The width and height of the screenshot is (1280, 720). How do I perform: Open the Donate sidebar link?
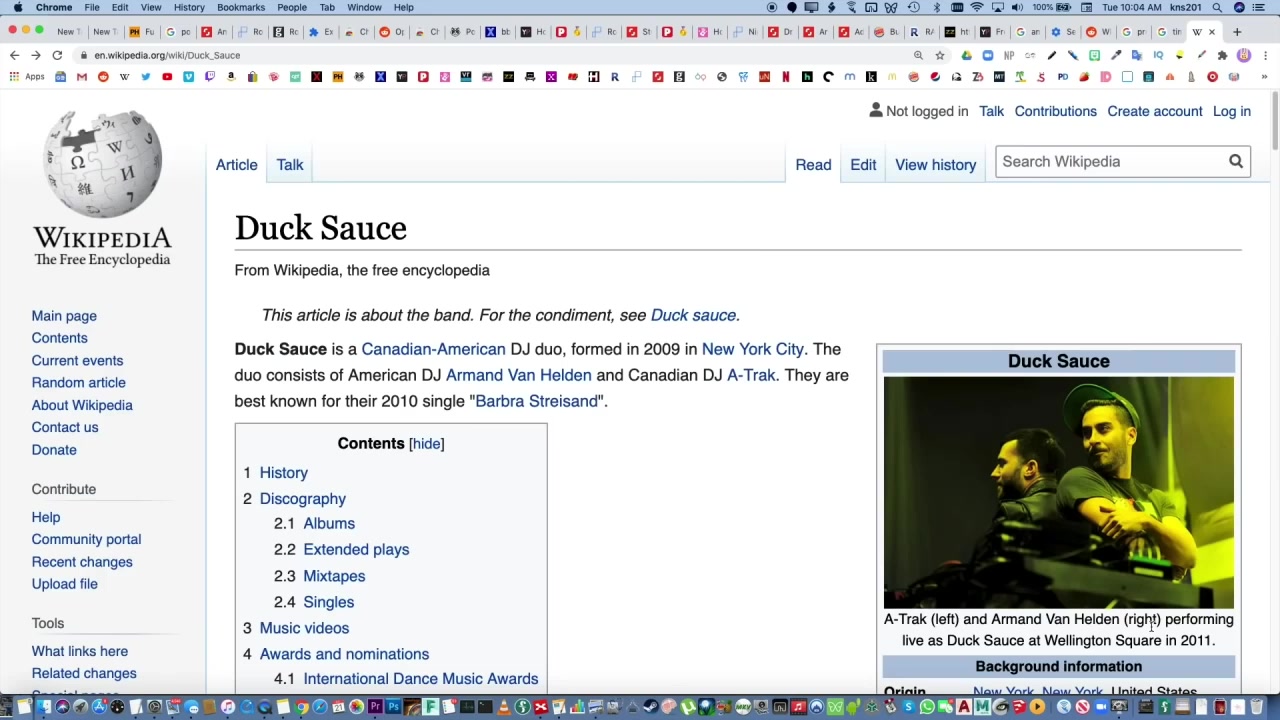pyautogui.click(x=54, y=450)
